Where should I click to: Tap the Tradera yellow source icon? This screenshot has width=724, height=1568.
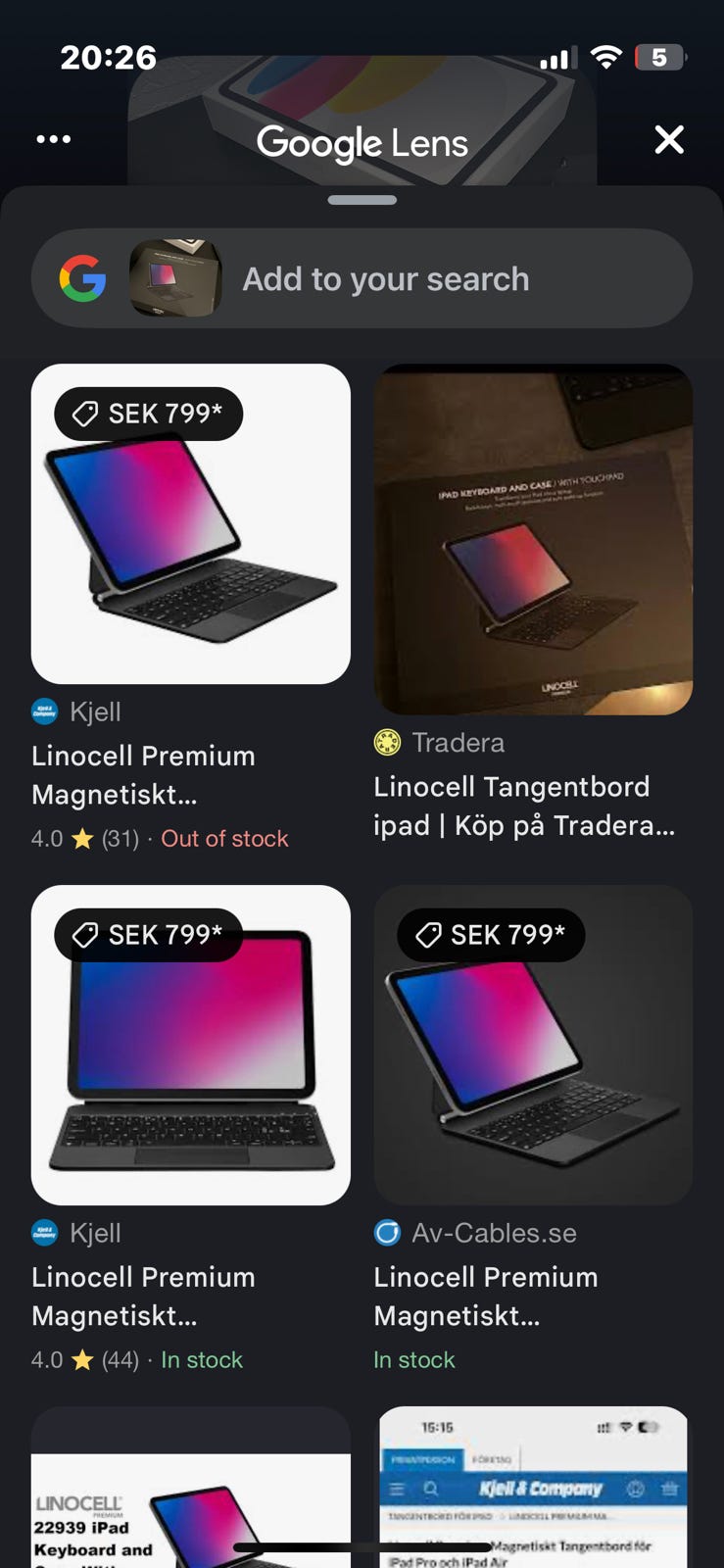click(x=387, y=743)
